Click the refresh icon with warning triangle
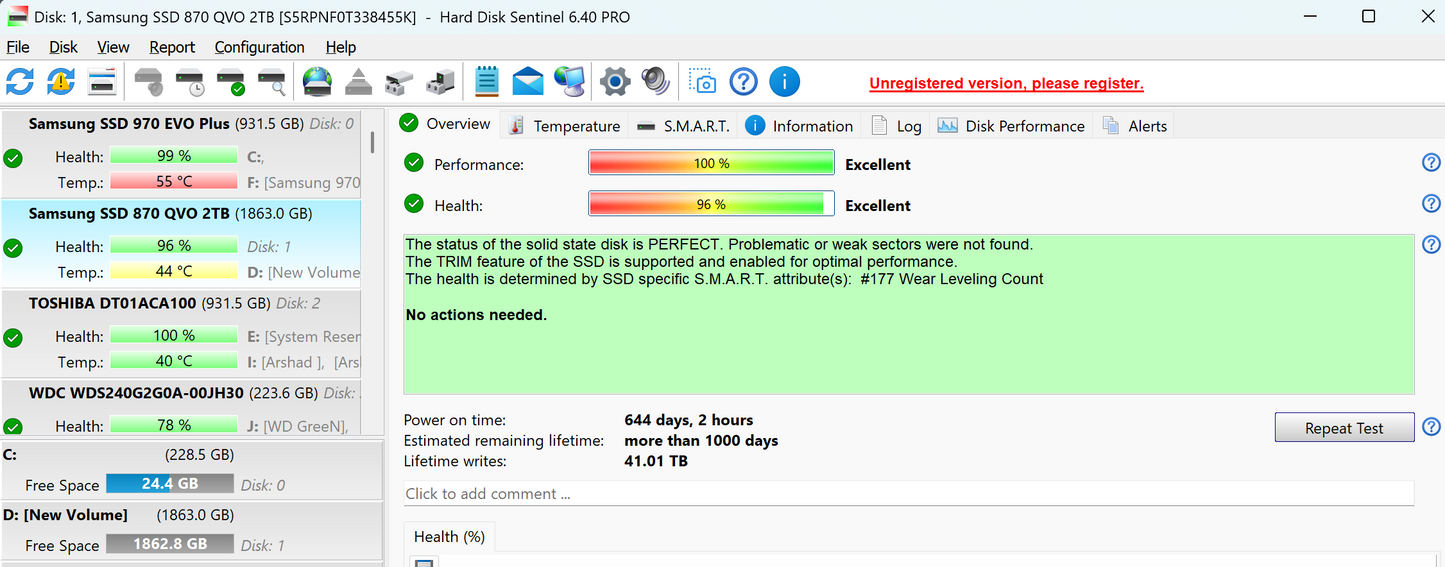Screen dimensions: 1445x567 pyautogui.click(x=61, y=82)
